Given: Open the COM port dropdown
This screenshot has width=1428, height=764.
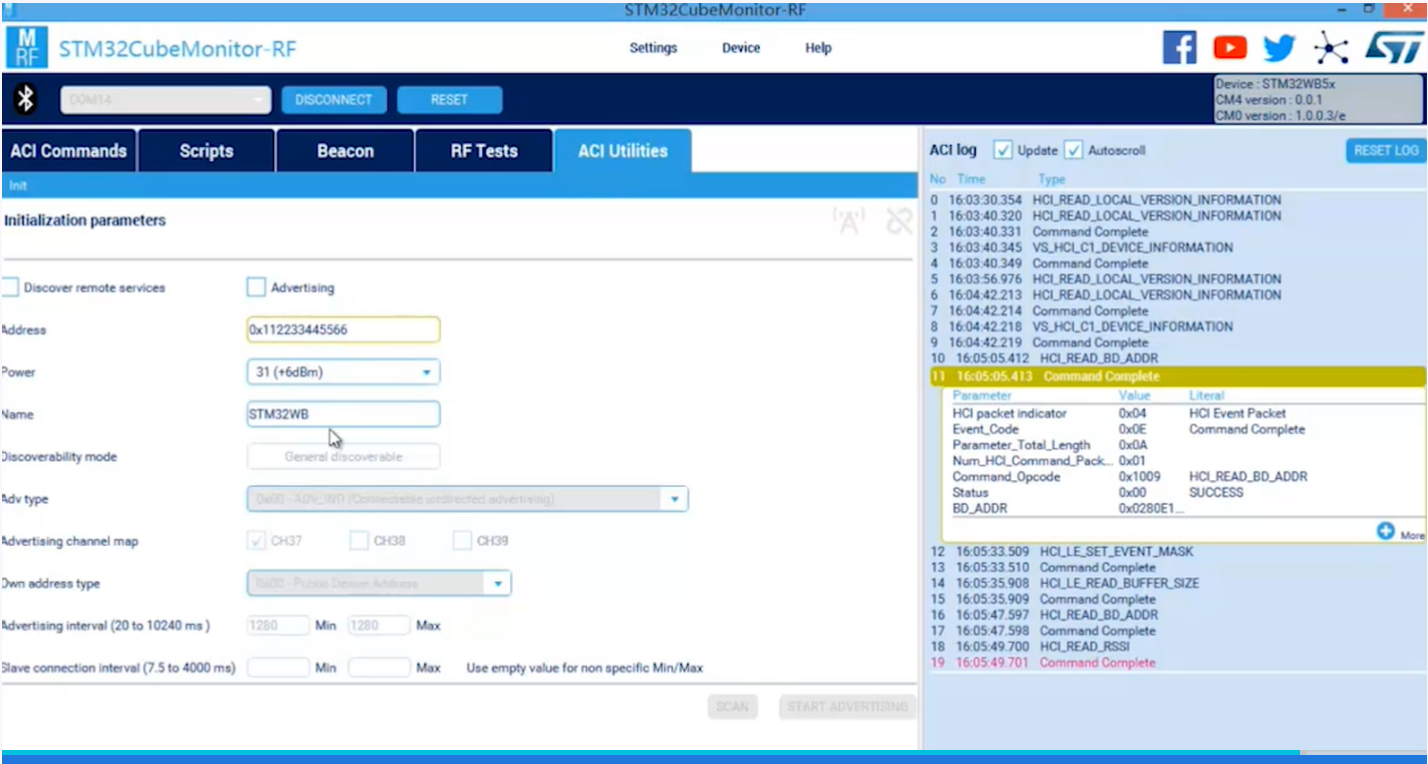Looking at the screenshot, I should coord(166,99).
